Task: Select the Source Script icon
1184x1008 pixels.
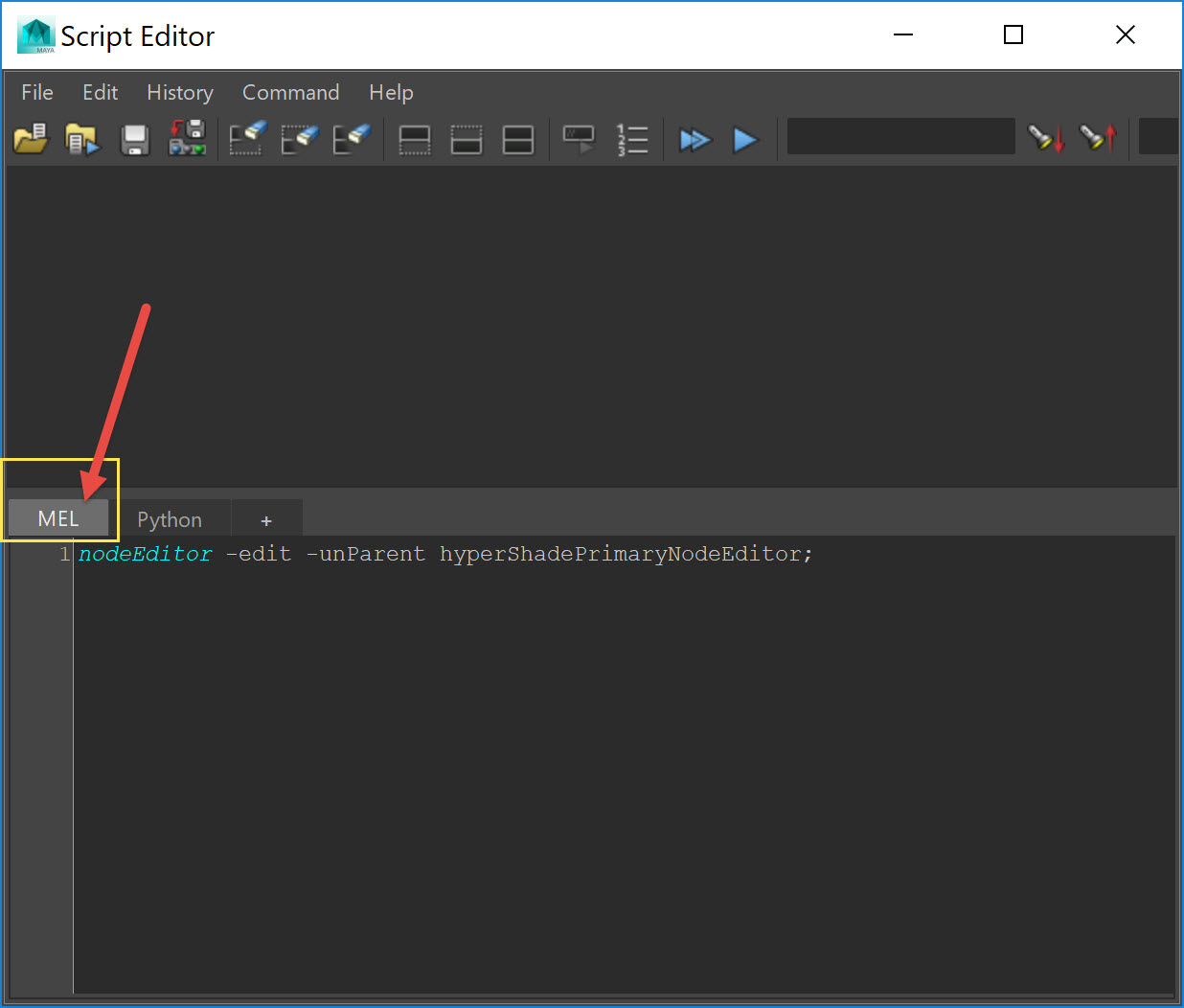Action: [82, 139]
